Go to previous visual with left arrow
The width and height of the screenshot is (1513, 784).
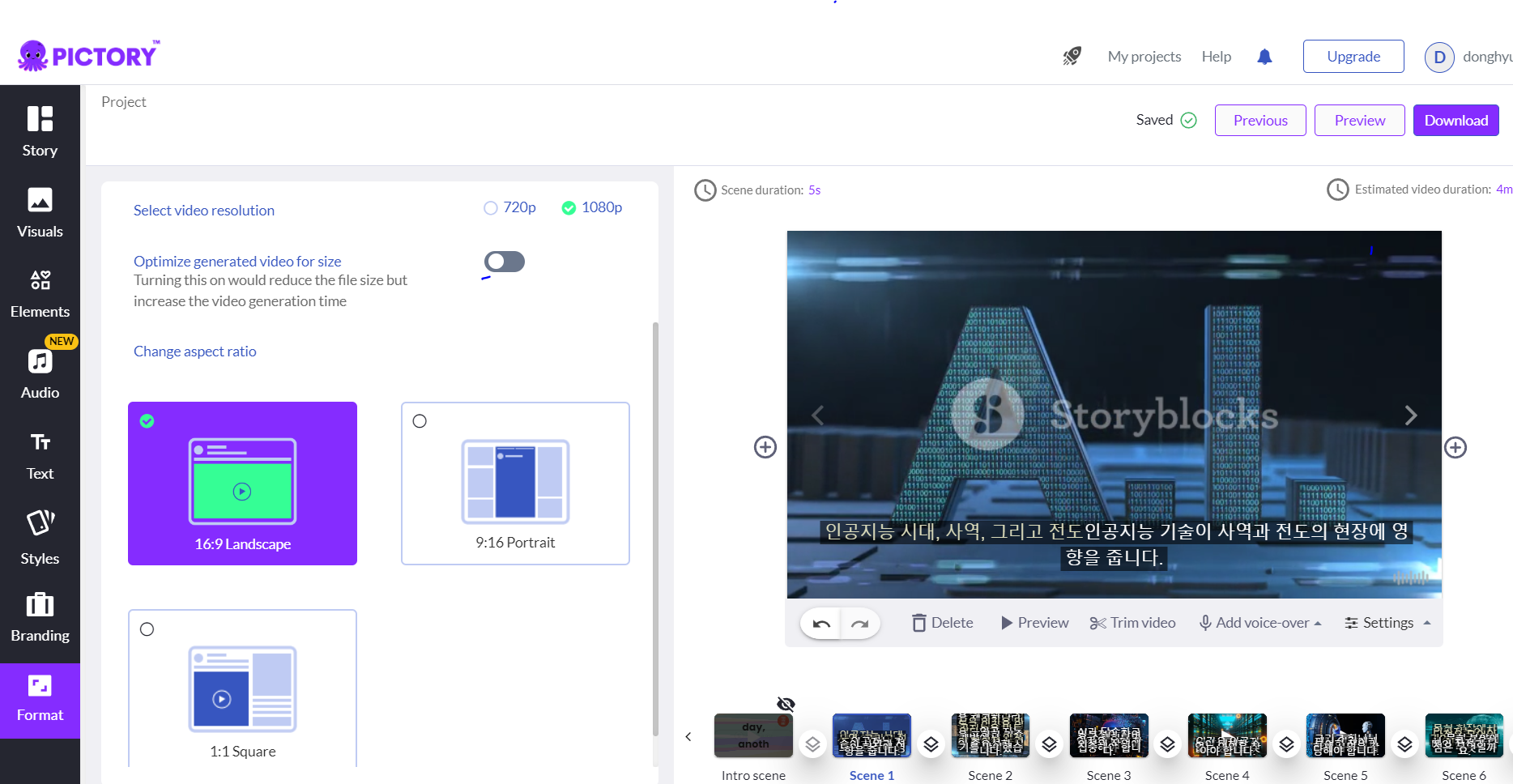pos(818,415)
